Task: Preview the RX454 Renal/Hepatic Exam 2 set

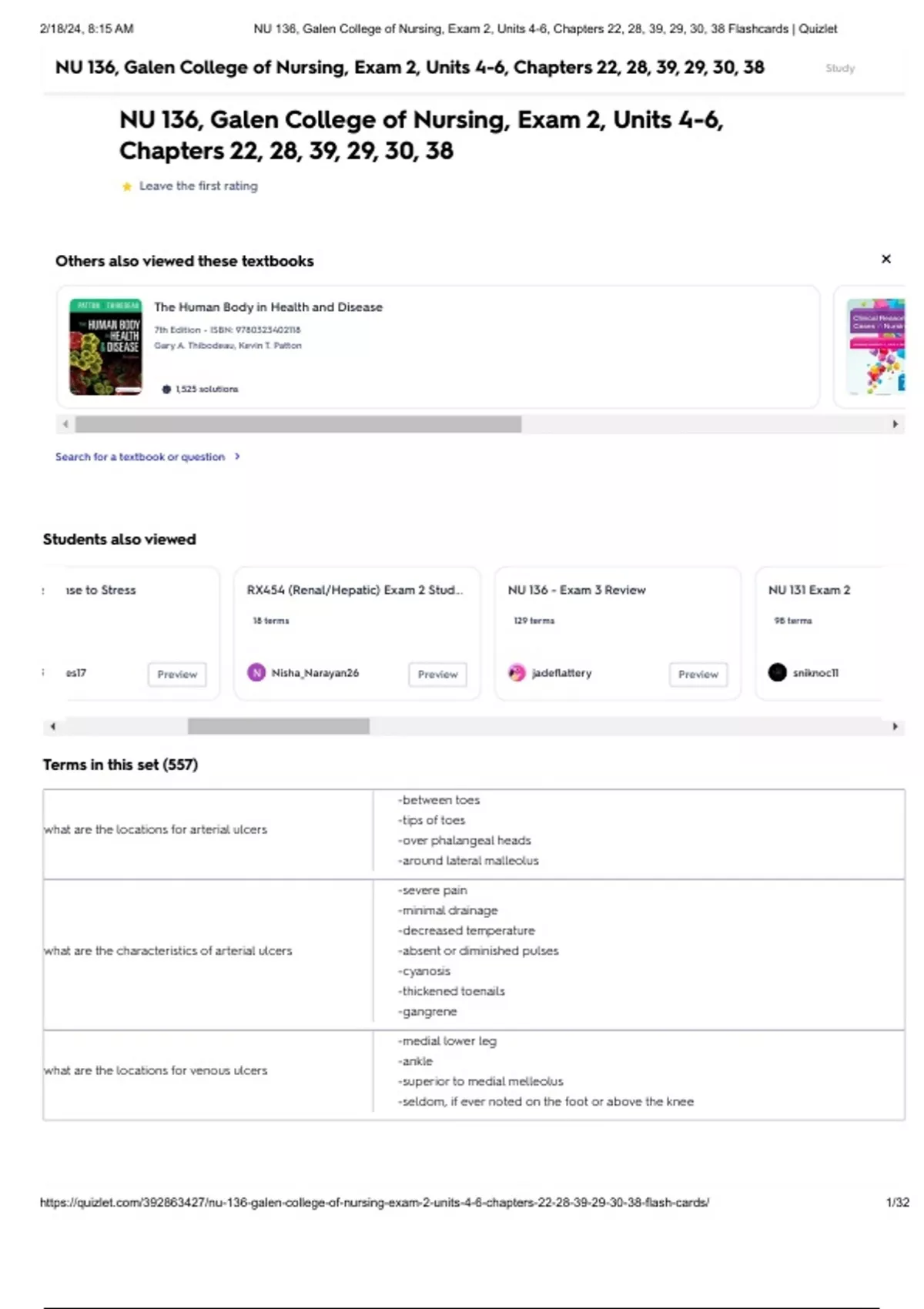Action: coord(437,674)
